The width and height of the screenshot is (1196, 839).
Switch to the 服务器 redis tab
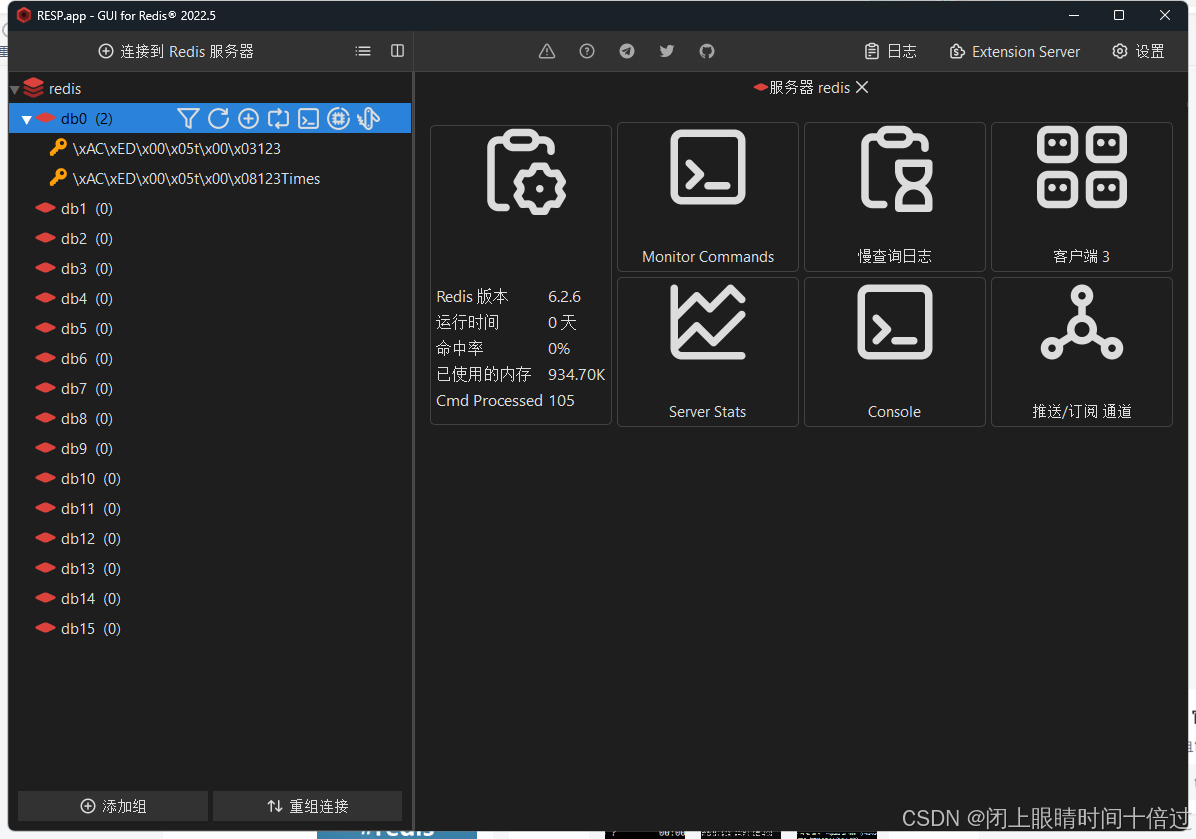point(808,88)
